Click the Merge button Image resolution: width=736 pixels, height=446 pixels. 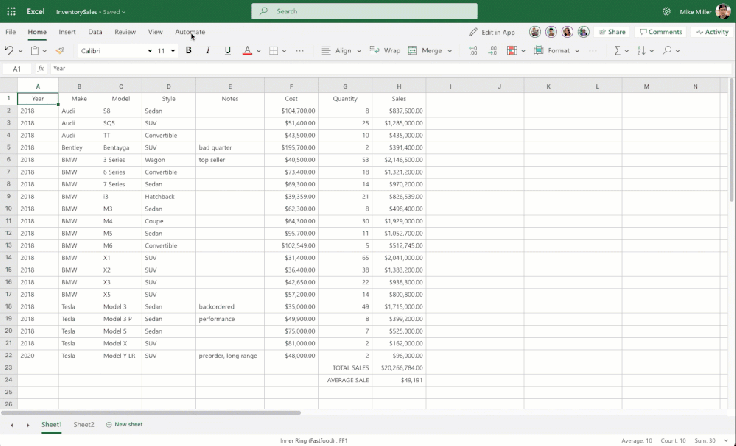click(x=425, y=50)
